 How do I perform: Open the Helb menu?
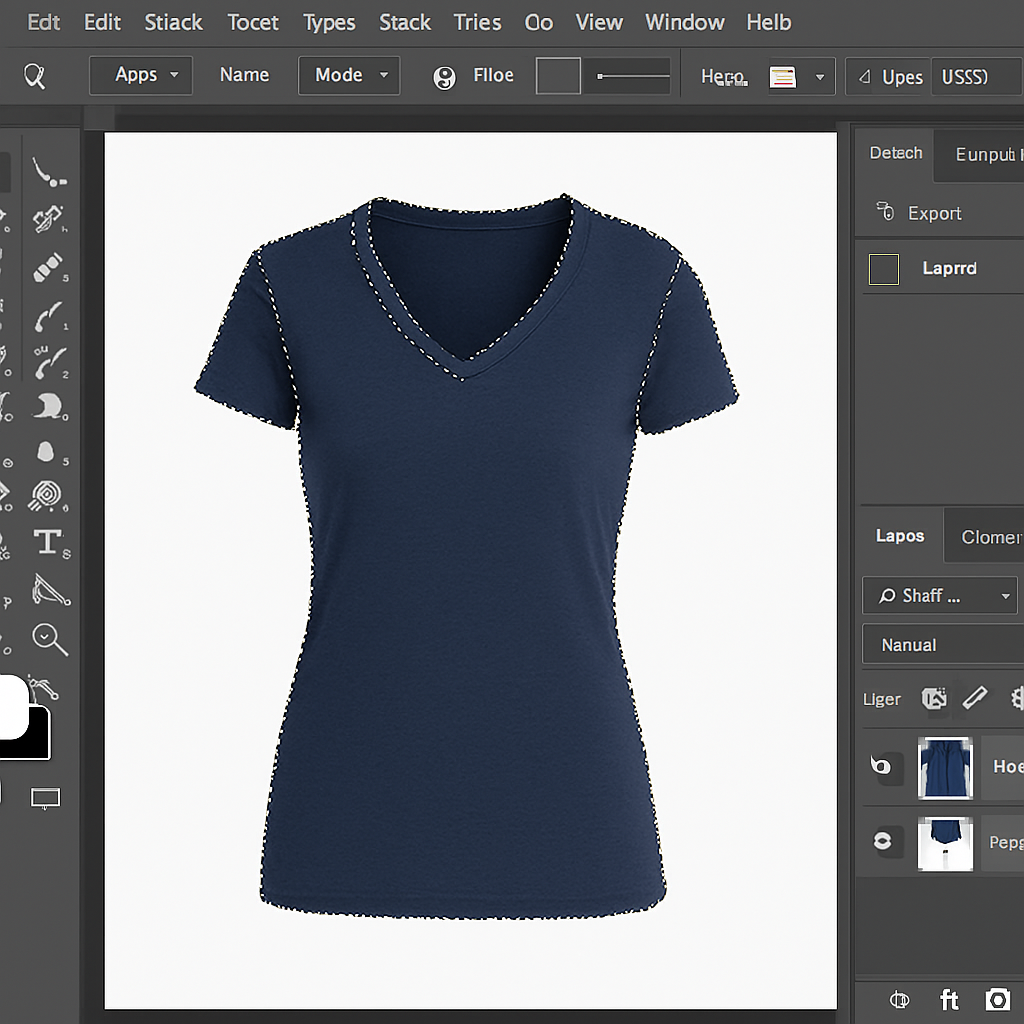click(769, 23)
